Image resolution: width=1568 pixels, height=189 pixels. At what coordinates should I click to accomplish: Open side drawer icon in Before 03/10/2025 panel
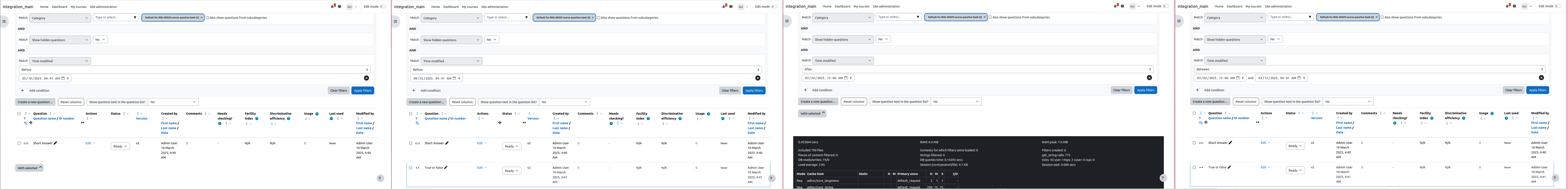click(4, 21)
